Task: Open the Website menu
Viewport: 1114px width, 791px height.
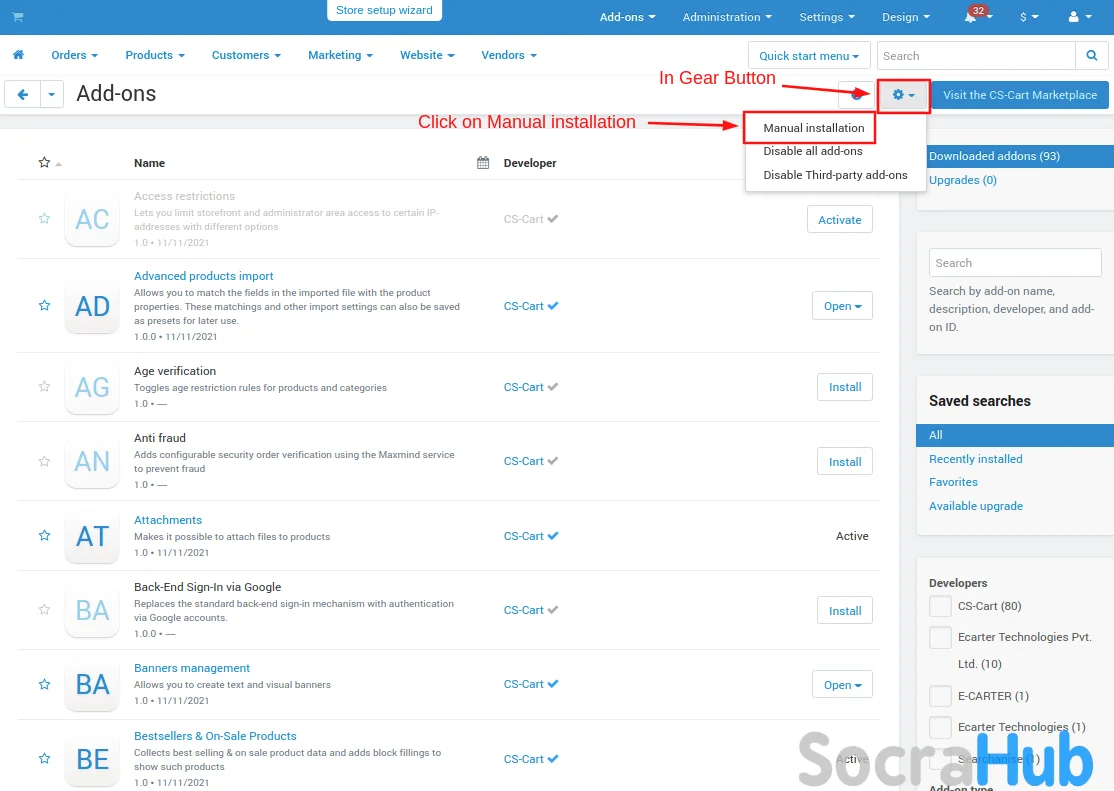Action: [427, 55]
